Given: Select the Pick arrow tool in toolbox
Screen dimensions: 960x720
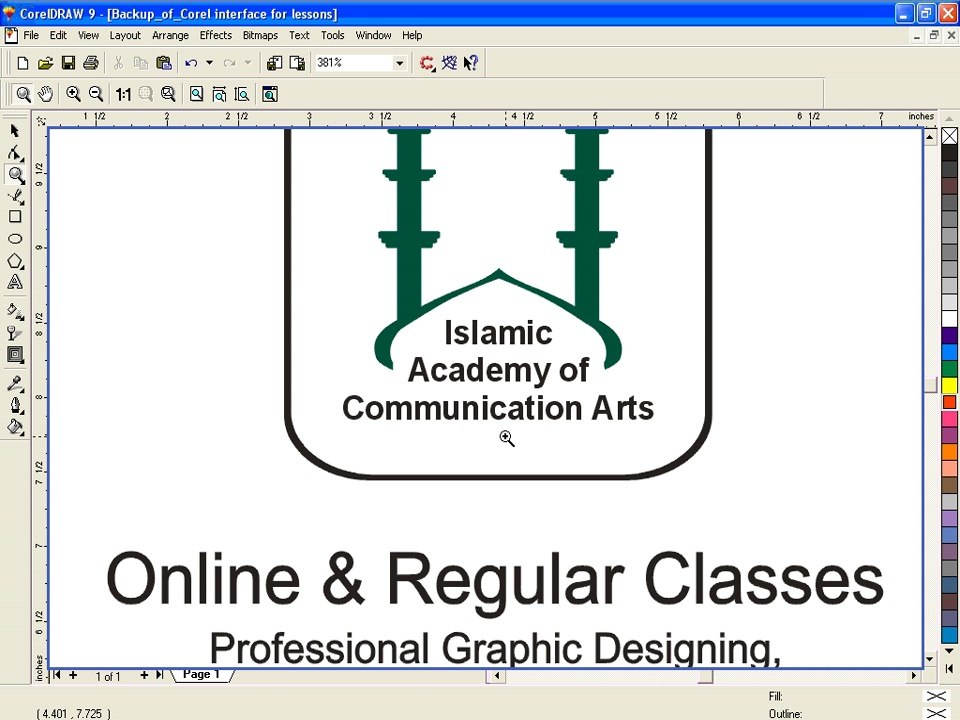Looking at the screenshot, I should tap(15, 131).
